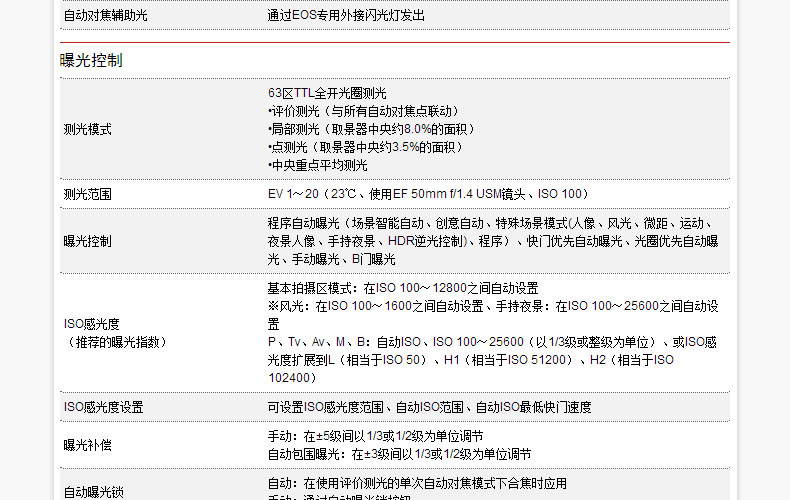This screenshot has width=790, height=500.
Task: Click the 自动包围曝光 ±3级 line
Action: (x=399, y=454)
